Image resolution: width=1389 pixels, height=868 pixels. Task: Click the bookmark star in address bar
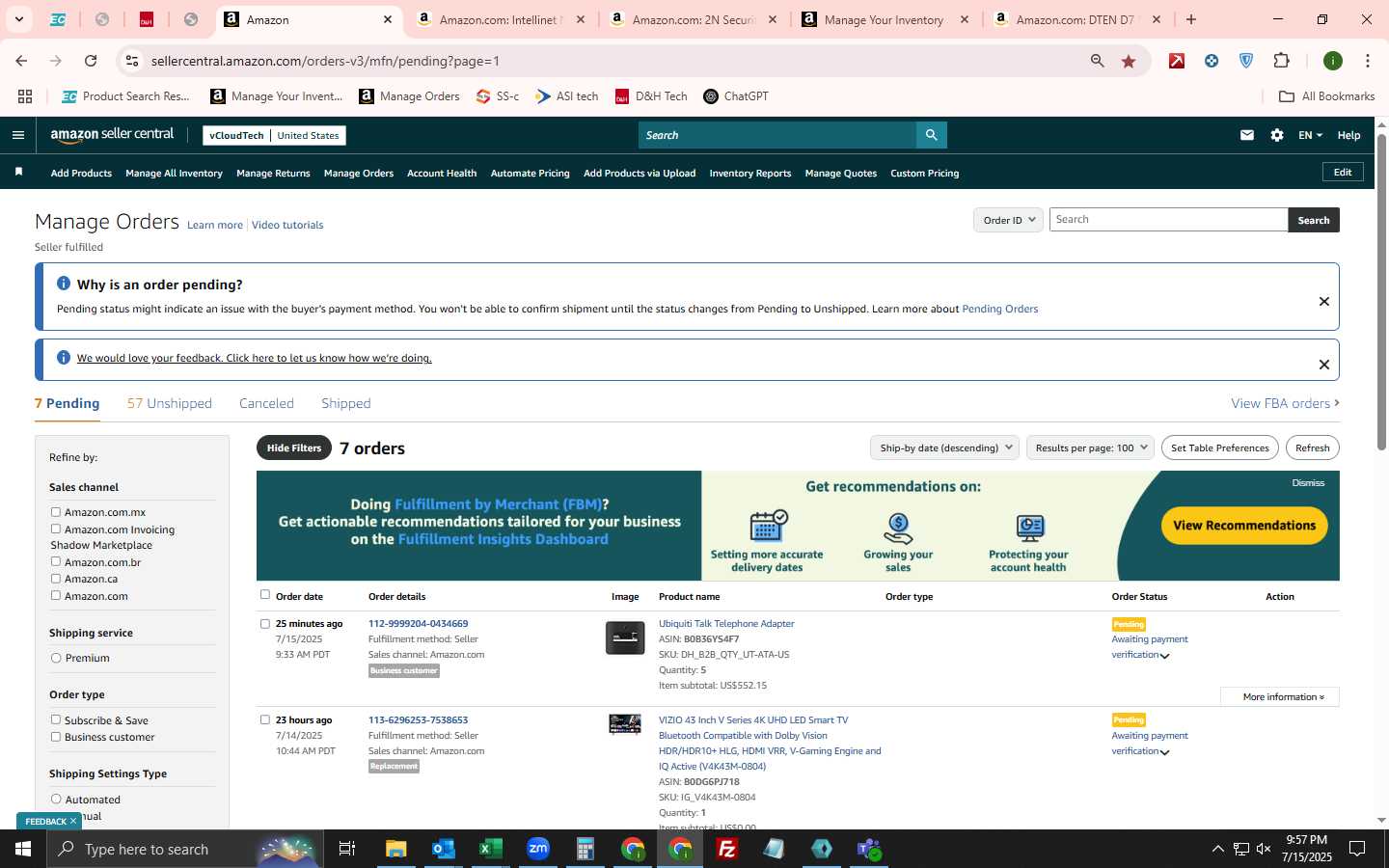point(1129,61)
